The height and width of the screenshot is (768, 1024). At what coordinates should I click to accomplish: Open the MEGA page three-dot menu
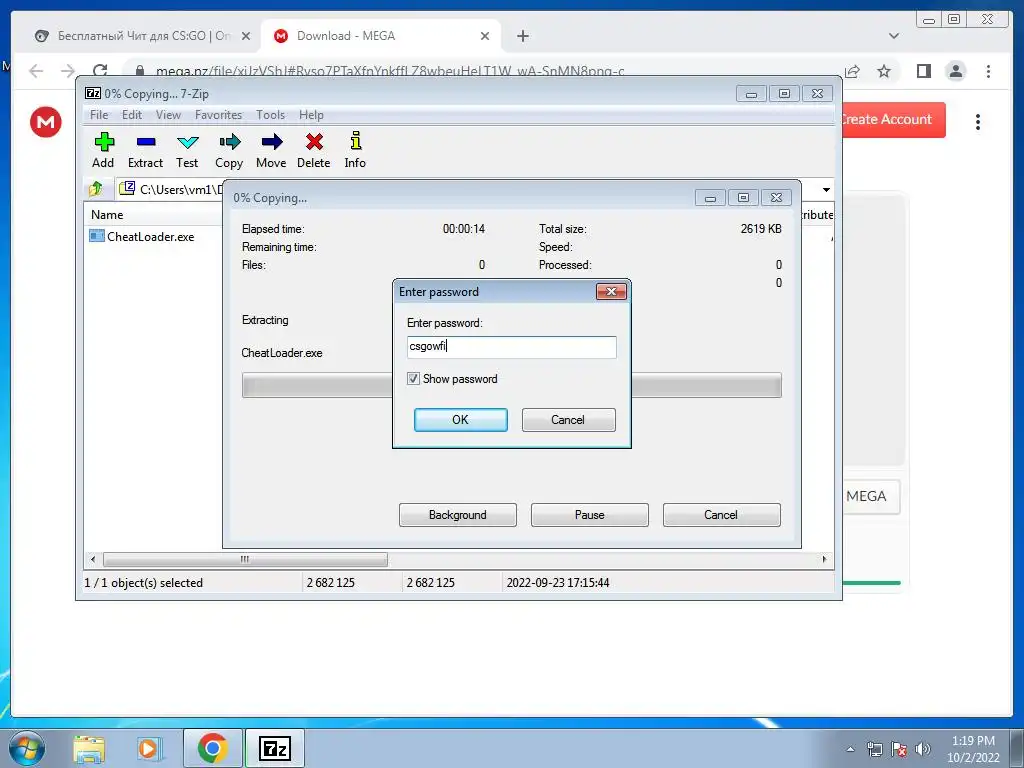(978, 122)
